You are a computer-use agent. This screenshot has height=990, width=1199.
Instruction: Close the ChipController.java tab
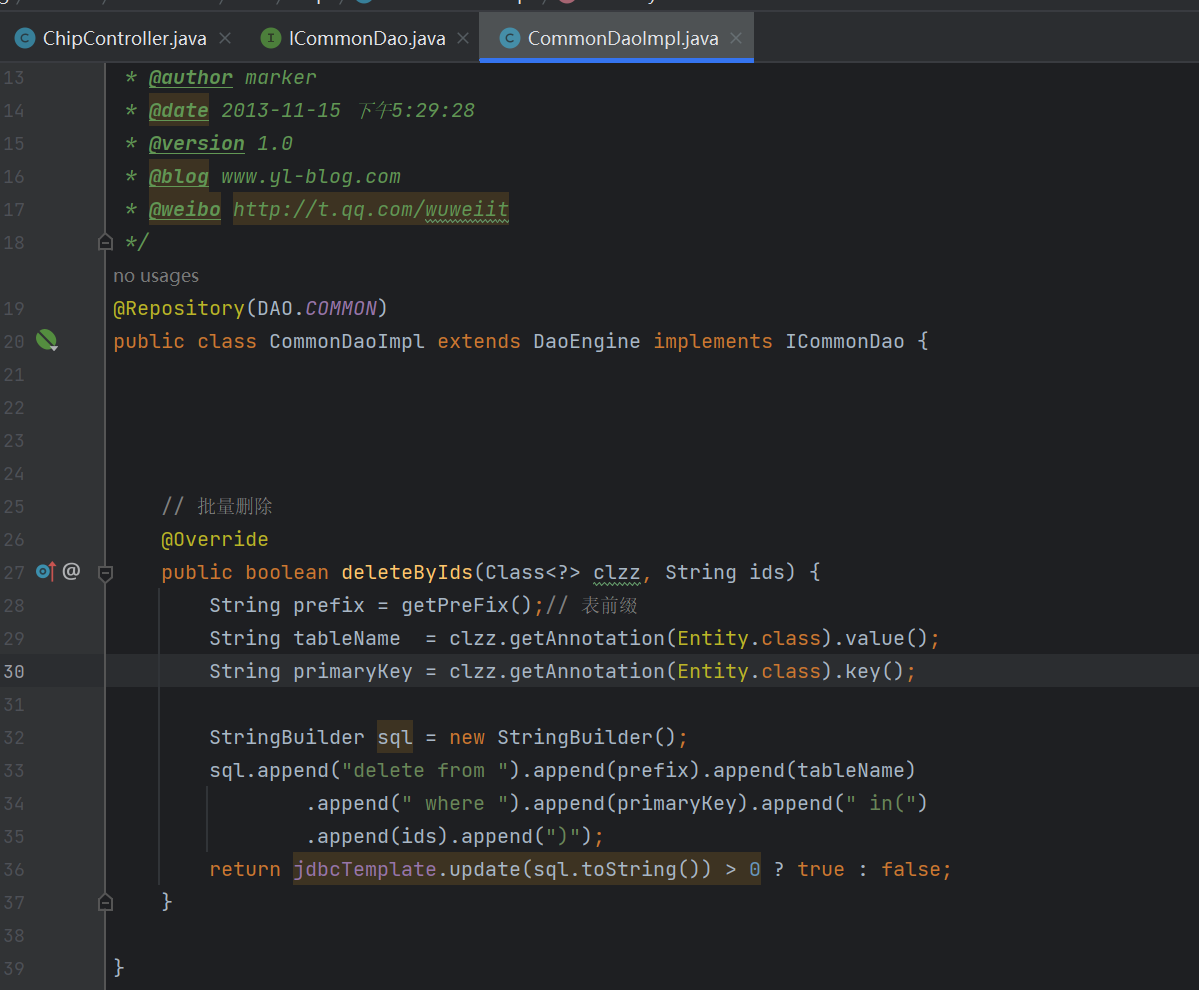click(225, 38)
